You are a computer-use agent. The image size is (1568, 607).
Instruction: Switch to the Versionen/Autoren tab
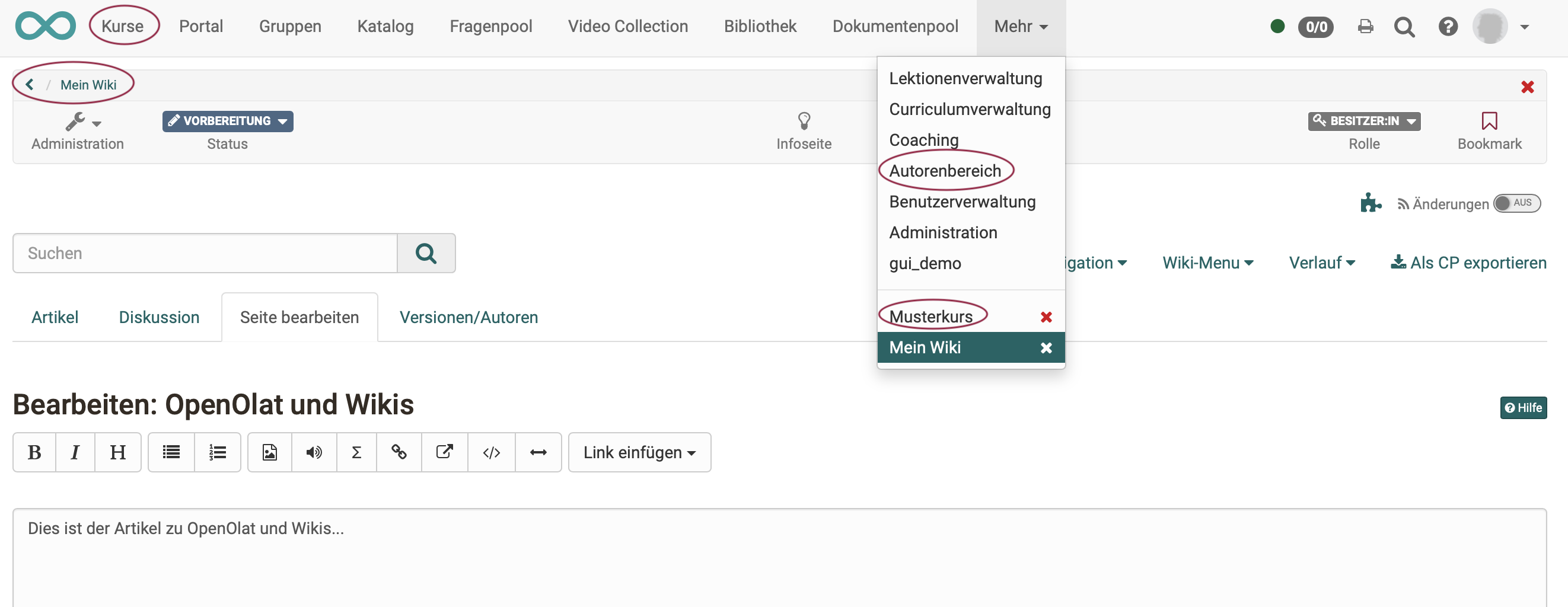point(469,317)
